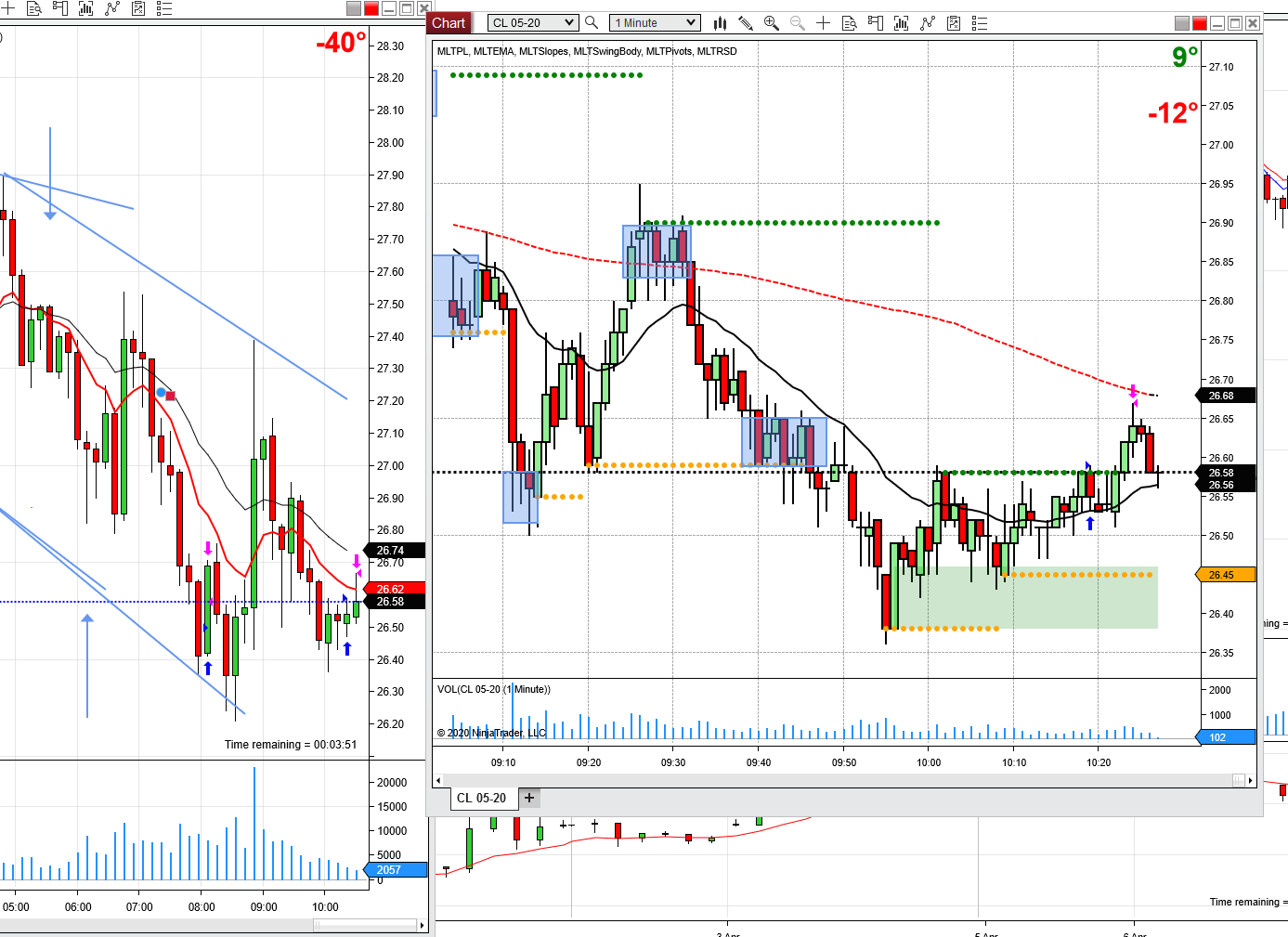Screen dimensions: 1288x937
Task: Open Strategies icon in front chart toolbar
Action: coord(953,22)
